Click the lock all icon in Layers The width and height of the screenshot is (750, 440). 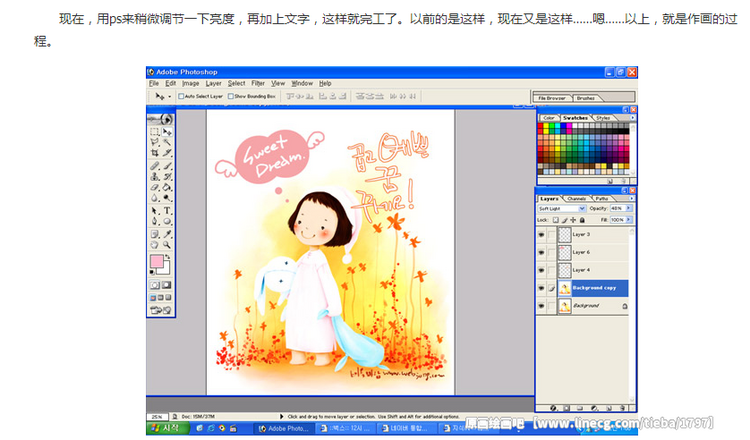click(x=582, y=220)
